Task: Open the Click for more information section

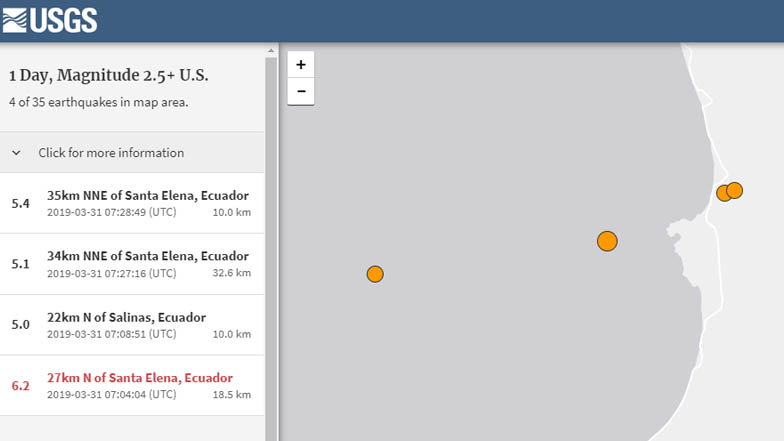Action: point(111,153)
